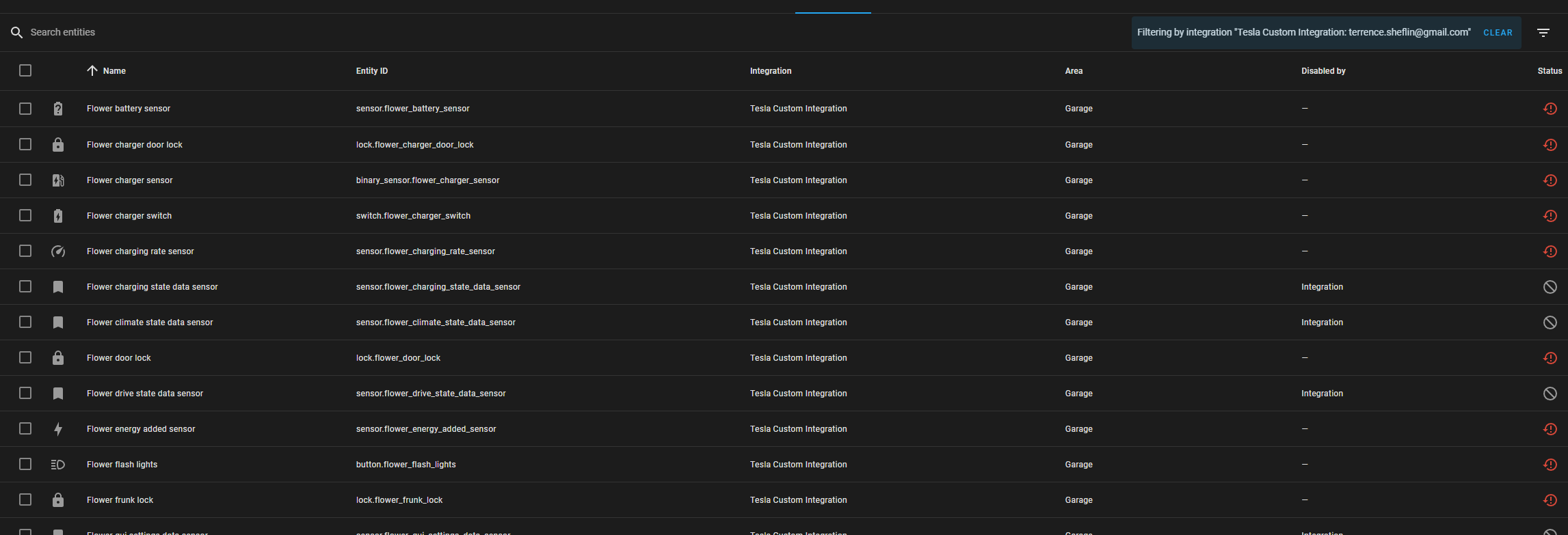Clear the Tesla integration filter
Viewport: 1568px width, 535px height.
(x=1498, y=33)
